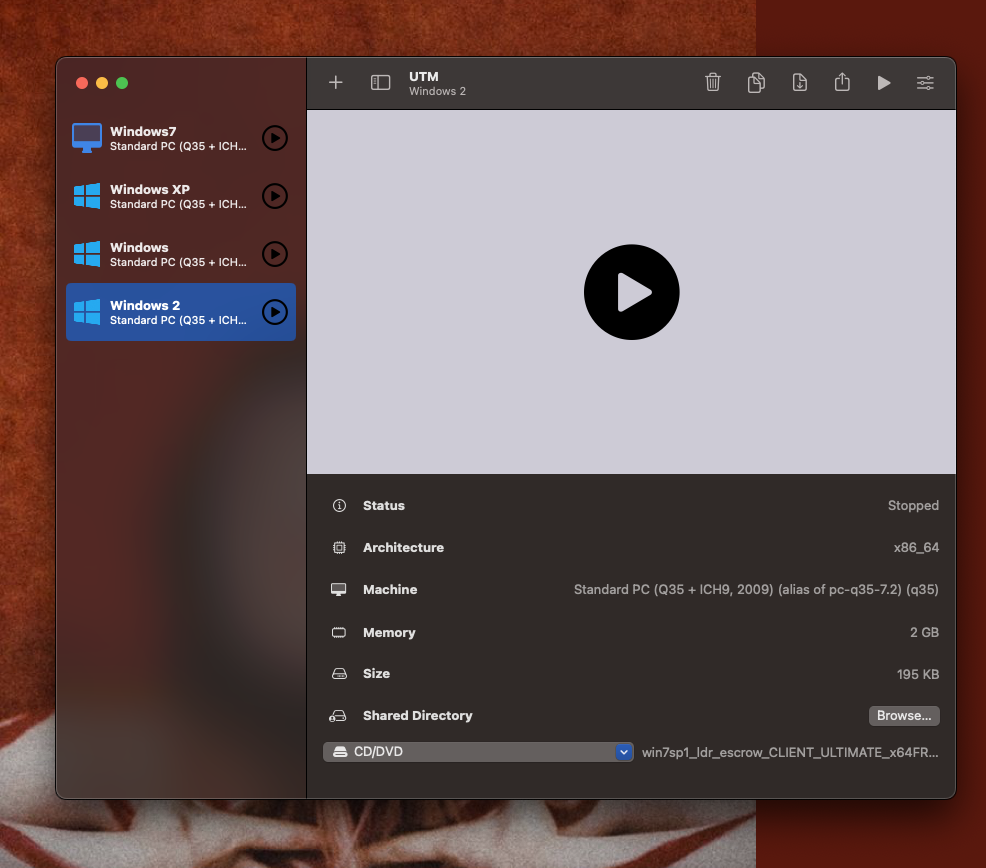Delete the VM with the trash icon
The height and width of the screenshot is (868, 986).
[x=712, y=82]
